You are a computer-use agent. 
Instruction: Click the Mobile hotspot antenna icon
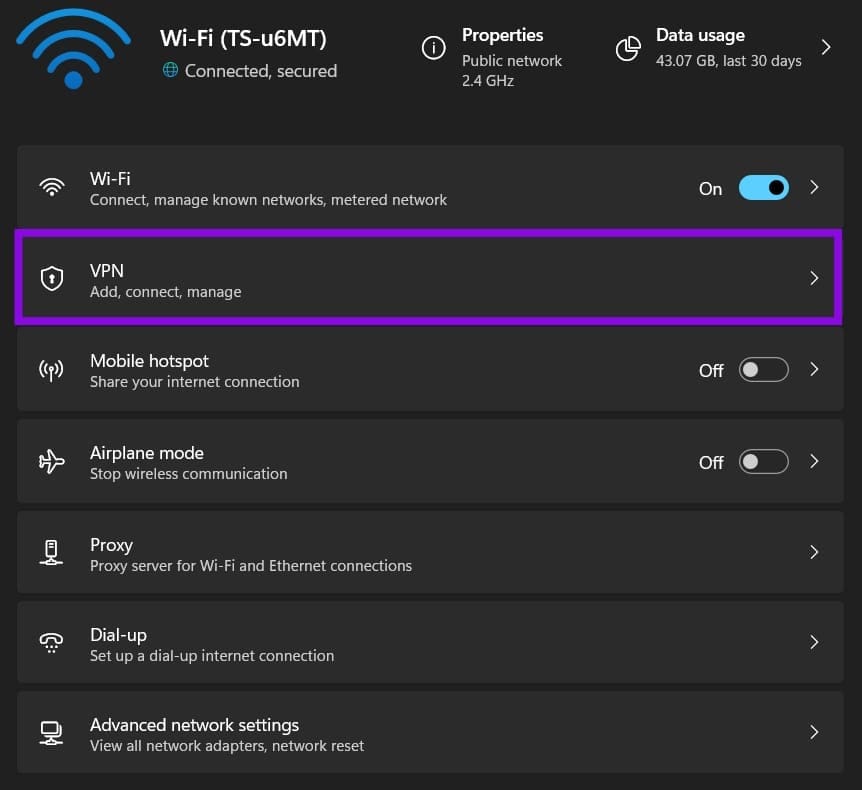click(51, 370)
